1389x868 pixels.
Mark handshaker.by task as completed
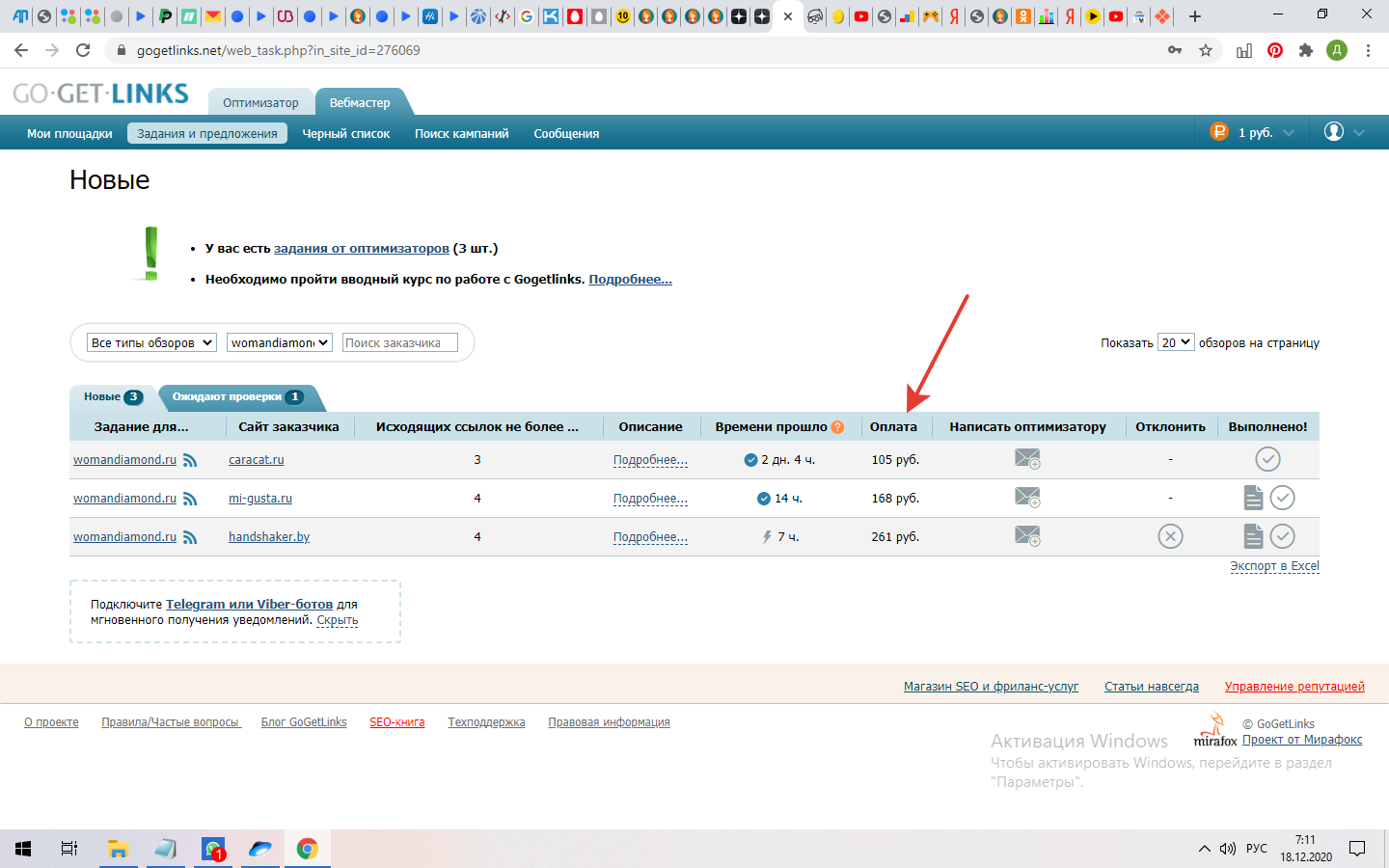(1282, 536)
